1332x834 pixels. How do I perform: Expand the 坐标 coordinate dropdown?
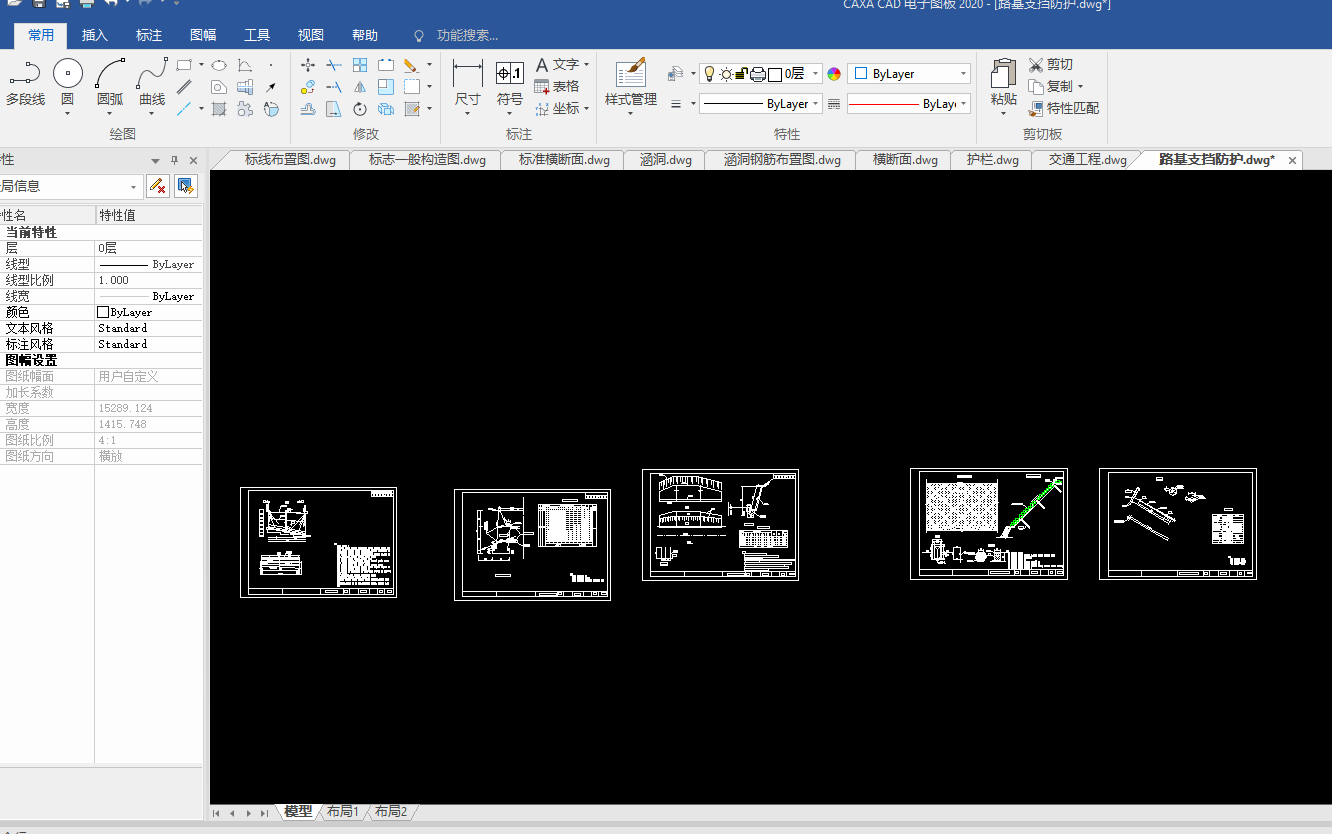tap(586, 108)
